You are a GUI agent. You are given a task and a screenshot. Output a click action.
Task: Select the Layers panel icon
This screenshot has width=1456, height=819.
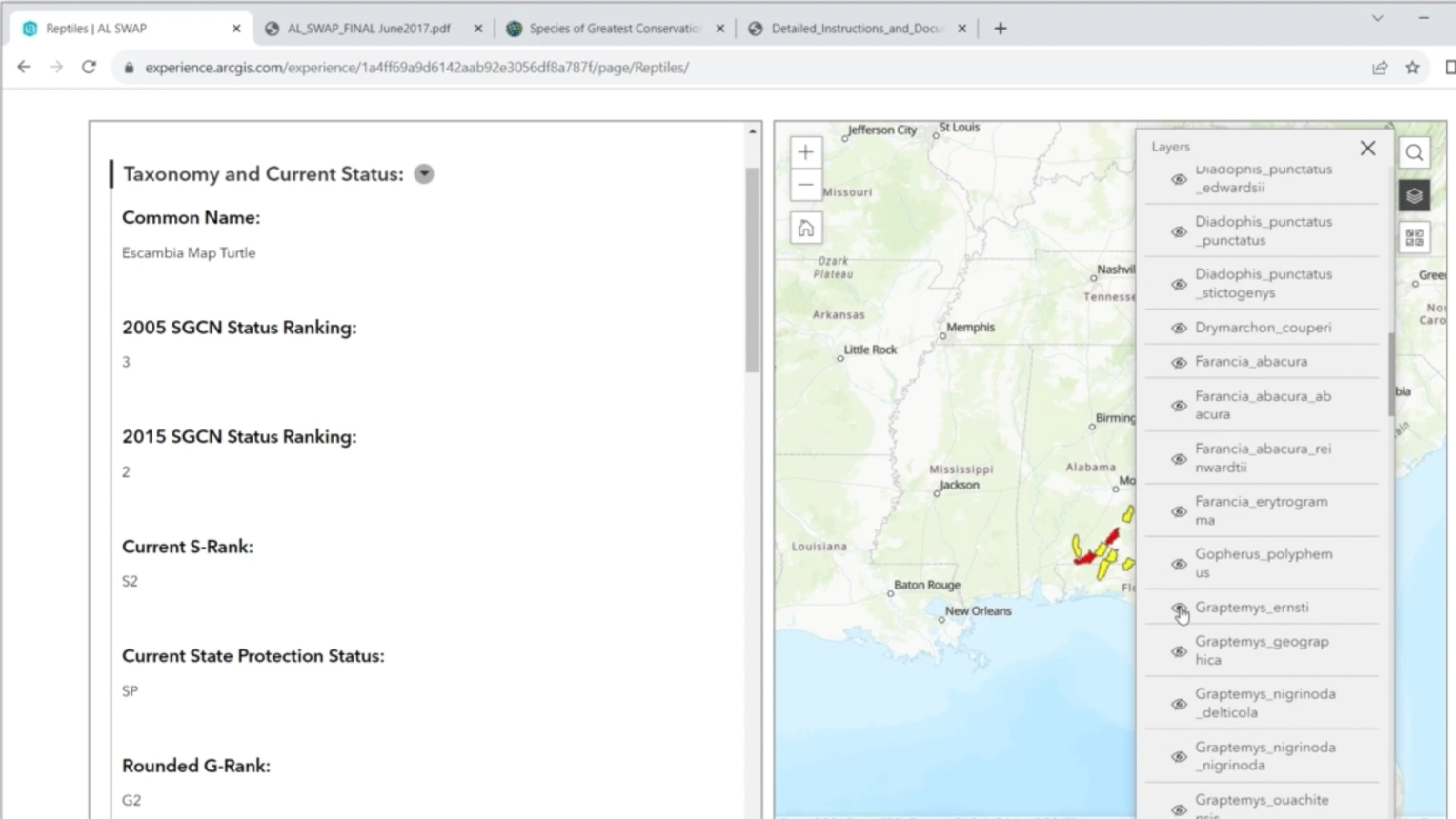(1414, 194)
